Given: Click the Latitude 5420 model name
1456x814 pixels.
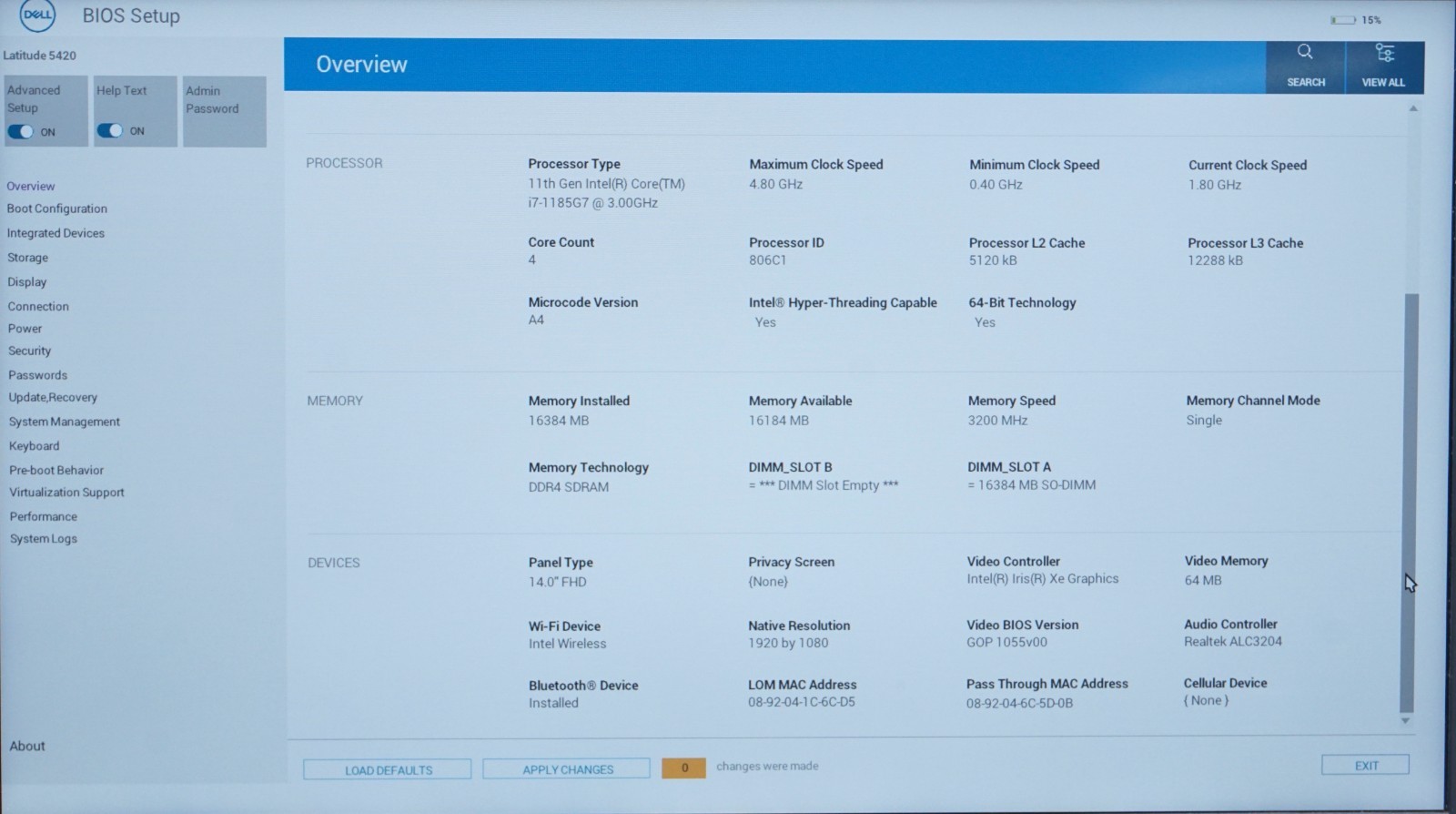Looking at the screenshot, I should (x=40, y=56).
